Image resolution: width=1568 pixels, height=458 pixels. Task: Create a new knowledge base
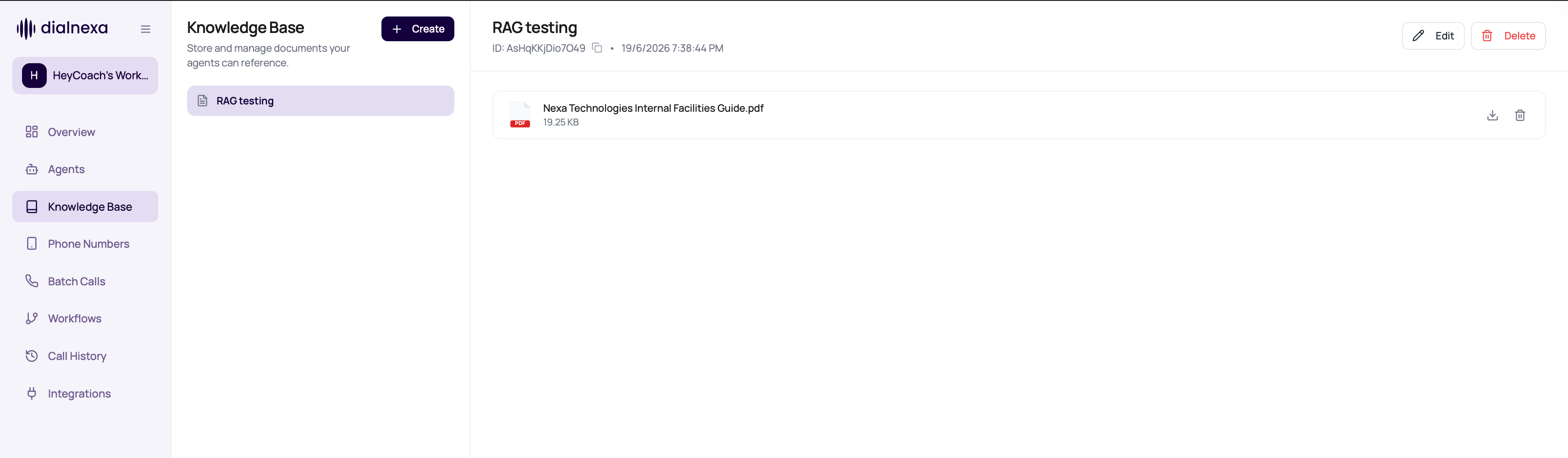click(418, 28)
